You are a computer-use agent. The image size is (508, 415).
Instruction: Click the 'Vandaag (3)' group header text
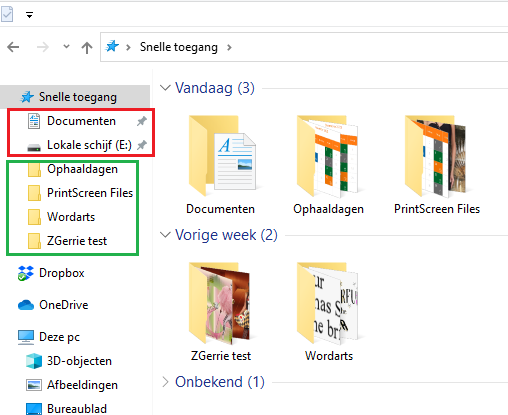tap(215, 88)
